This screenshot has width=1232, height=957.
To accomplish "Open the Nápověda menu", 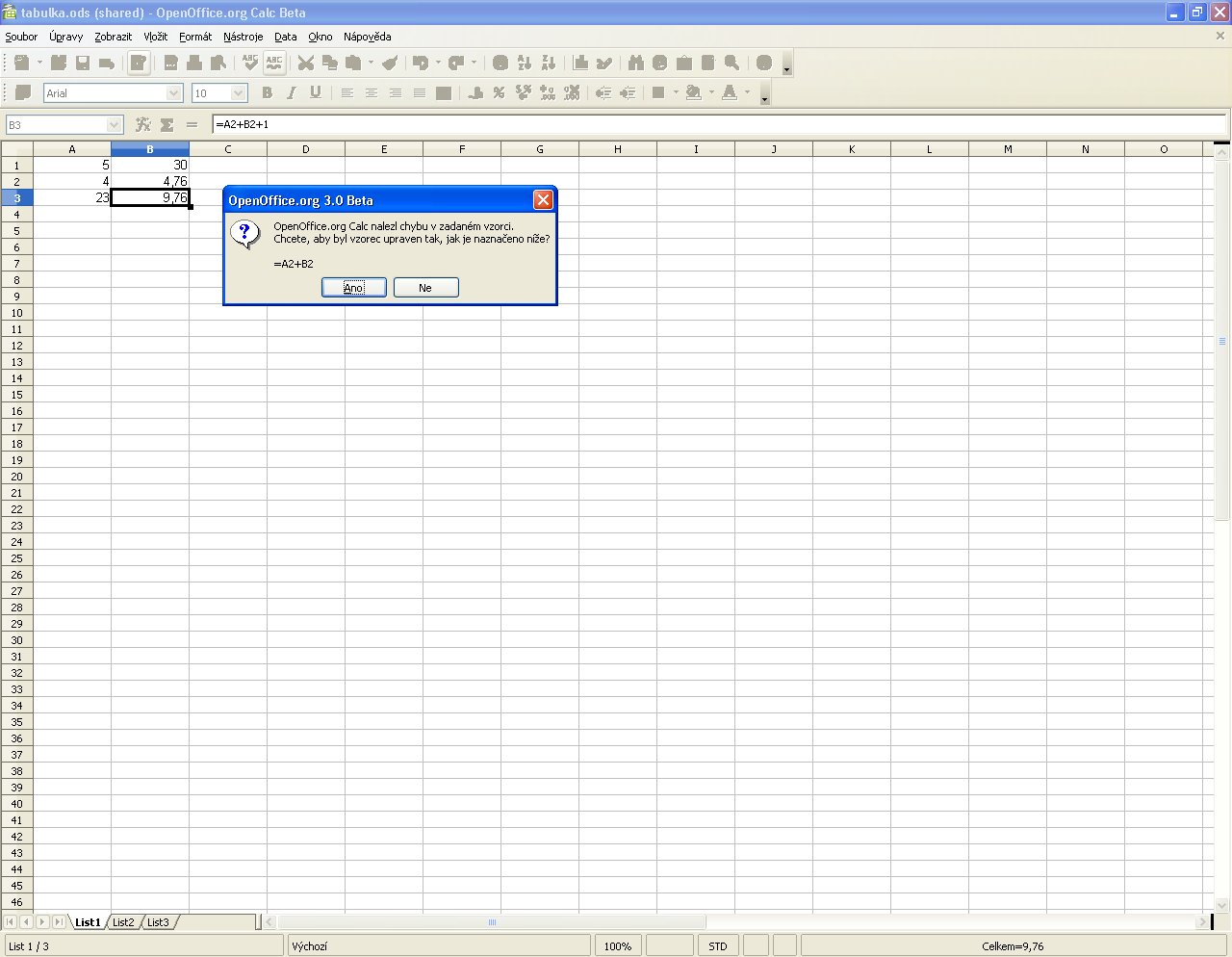I will point(368,37).
